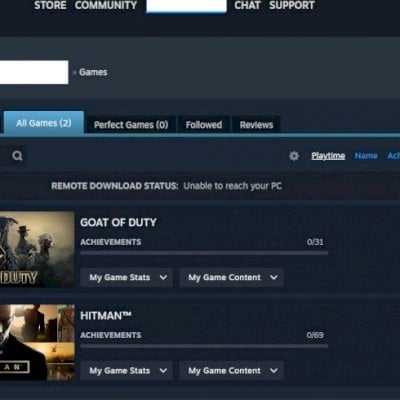
Task: Open the gear settings icon beside Playtime
Action: coord(294,156)
